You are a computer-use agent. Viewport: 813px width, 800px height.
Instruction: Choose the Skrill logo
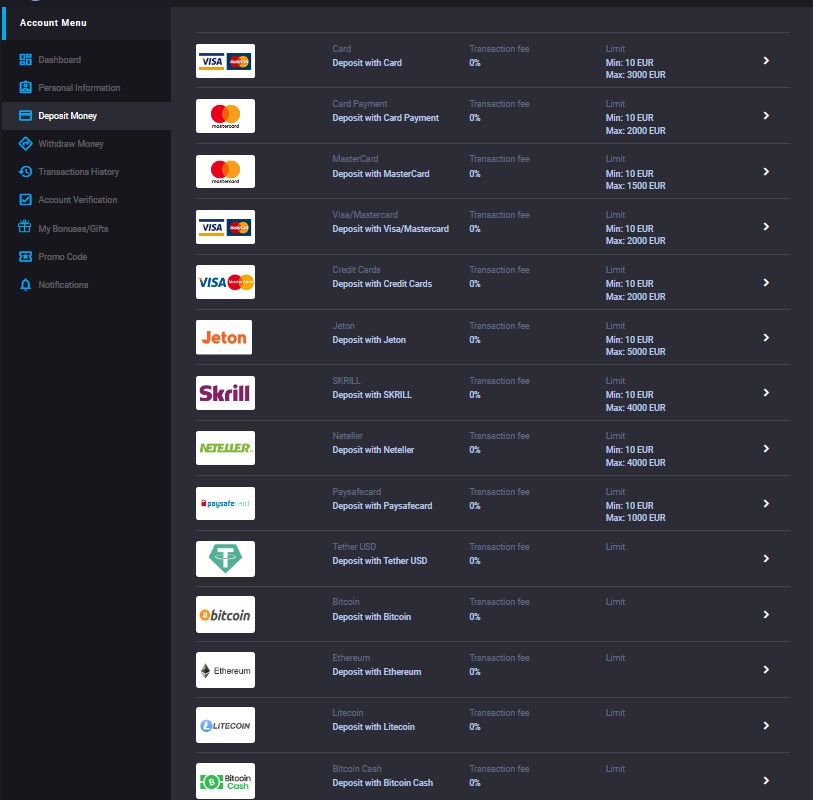pyautogui.click(x=225, y=393)
